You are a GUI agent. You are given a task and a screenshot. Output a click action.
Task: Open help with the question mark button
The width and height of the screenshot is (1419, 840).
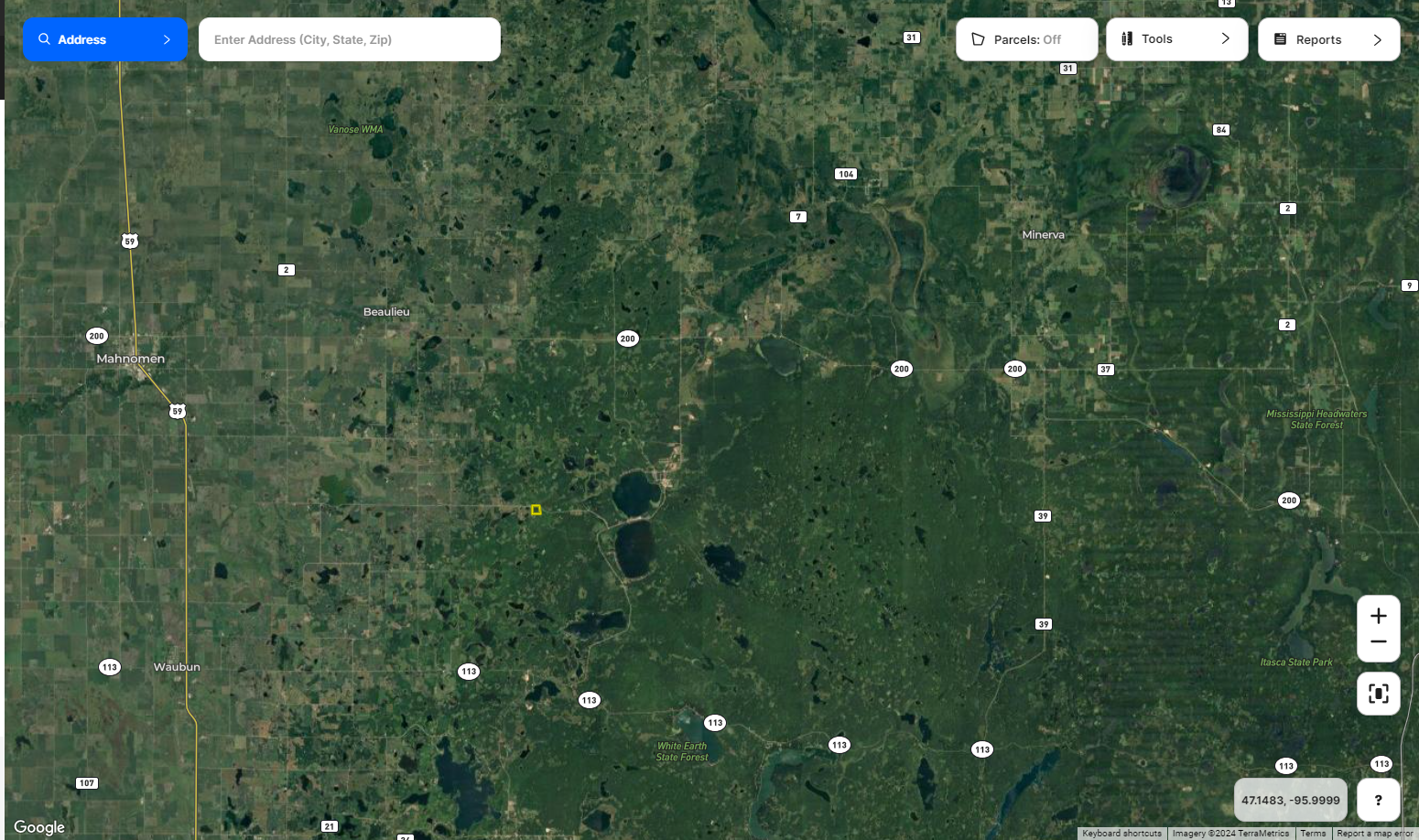[x=1379, y=800]
